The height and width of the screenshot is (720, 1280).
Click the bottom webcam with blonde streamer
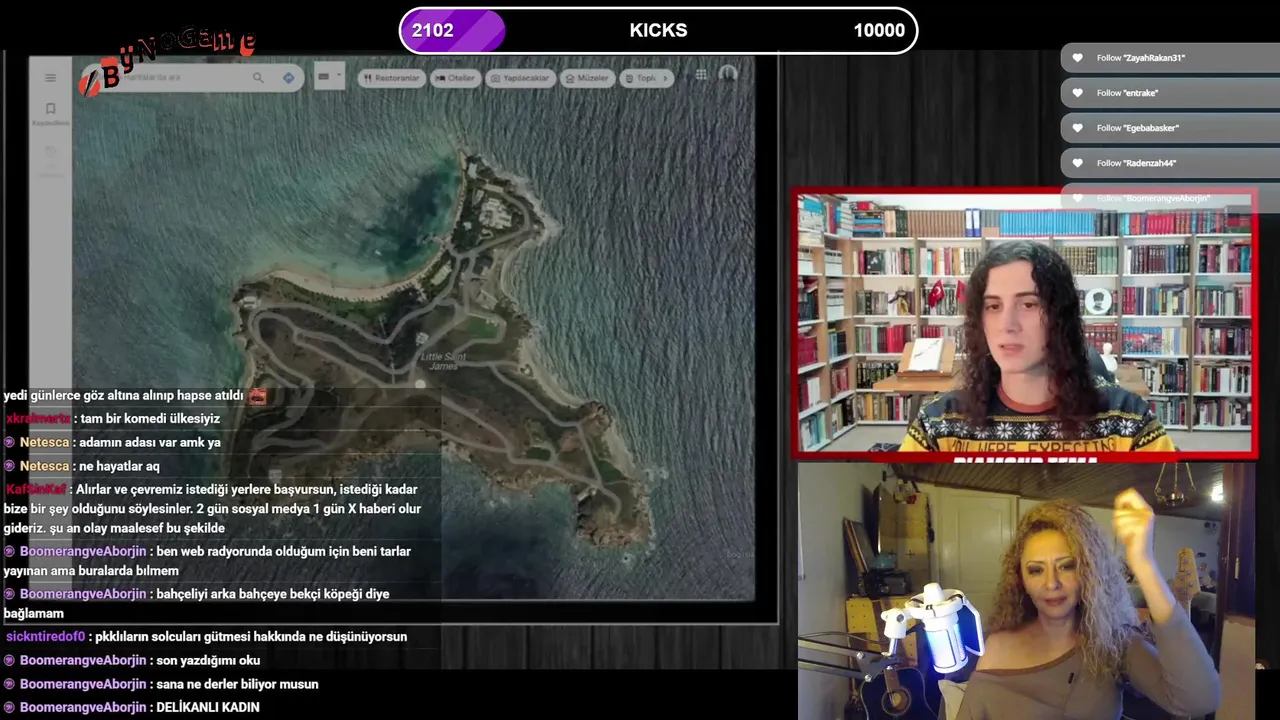(1024, 590)
